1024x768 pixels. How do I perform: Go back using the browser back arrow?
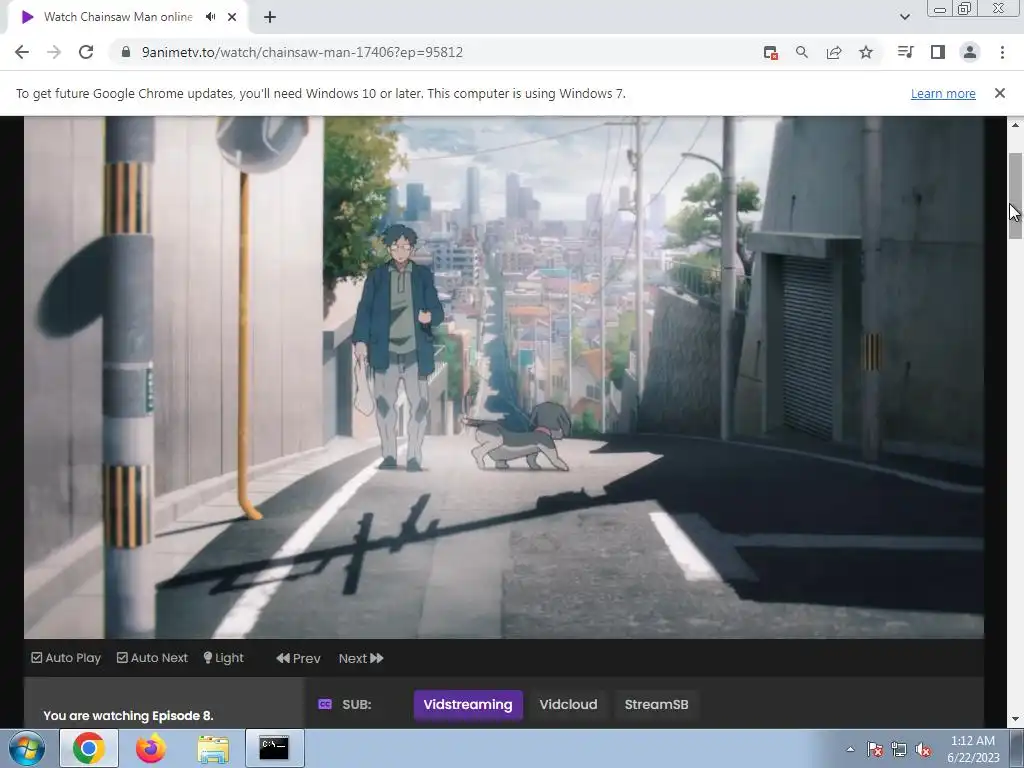point(22,52)
